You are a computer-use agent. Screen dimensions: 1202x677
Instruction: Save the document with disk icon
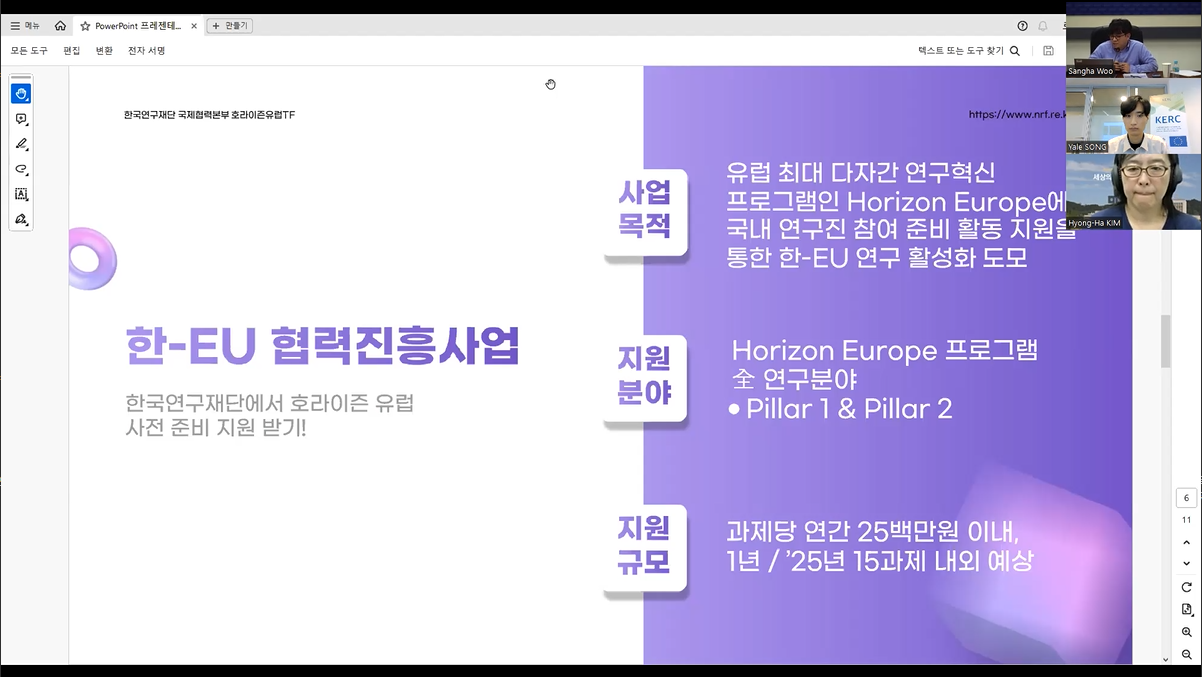(1048, 50)
